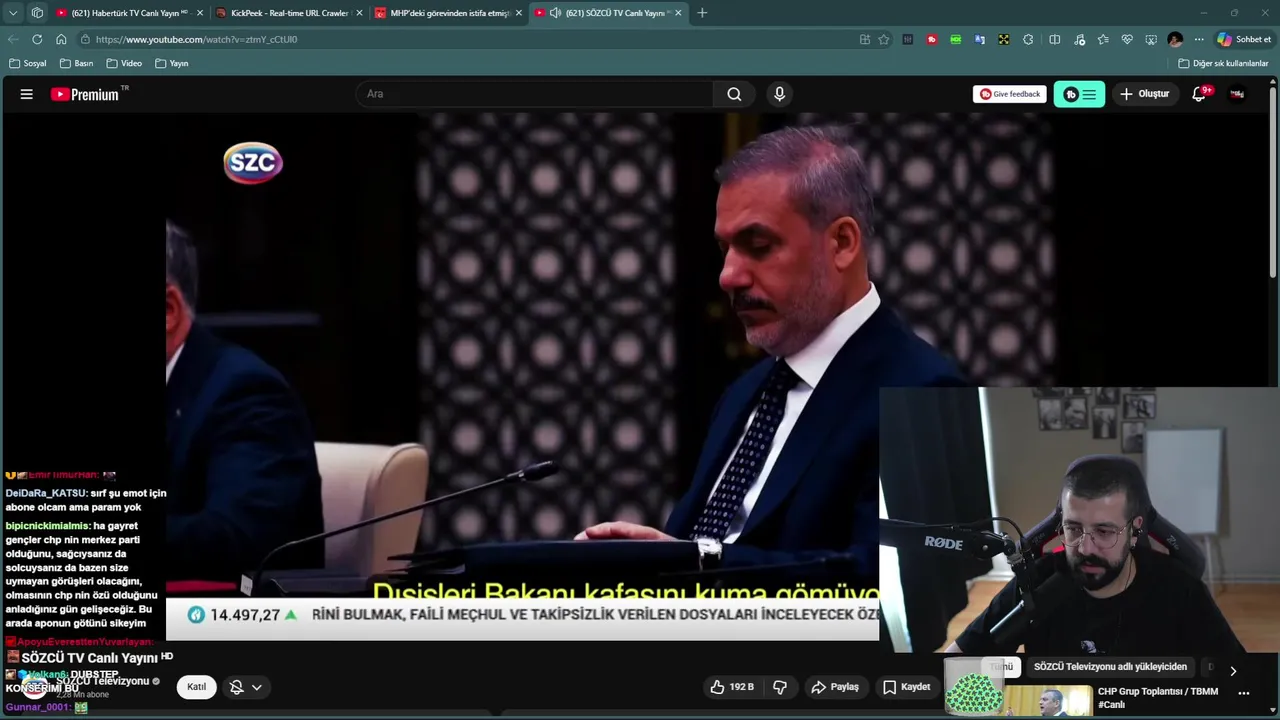This screenshot has width=1280, height=720.
Task: Open the YouTube hamburger guide menu
Action: click(27, 94)
